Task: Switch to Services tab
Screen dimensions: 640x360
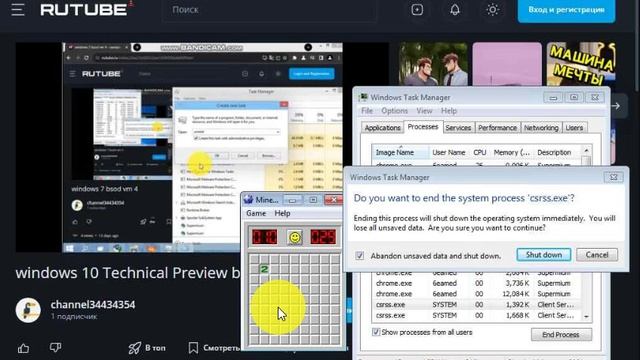Action: coord(458,128)
